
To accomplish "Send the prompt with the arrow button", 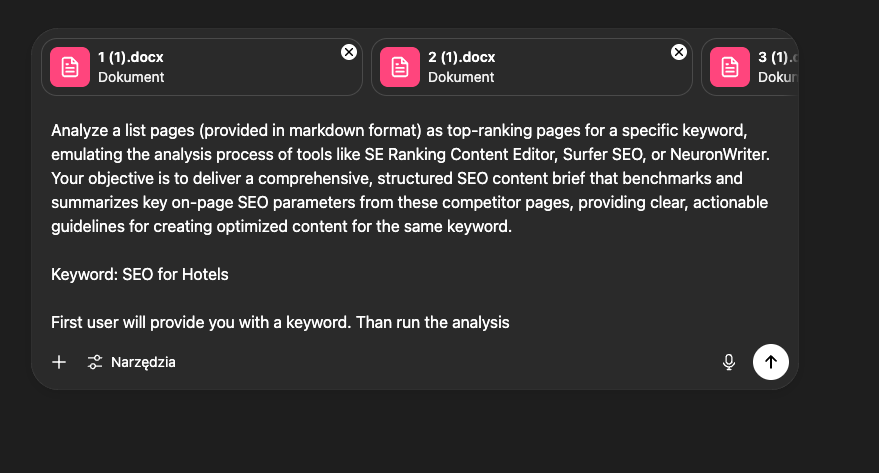I will click(770, 362).
